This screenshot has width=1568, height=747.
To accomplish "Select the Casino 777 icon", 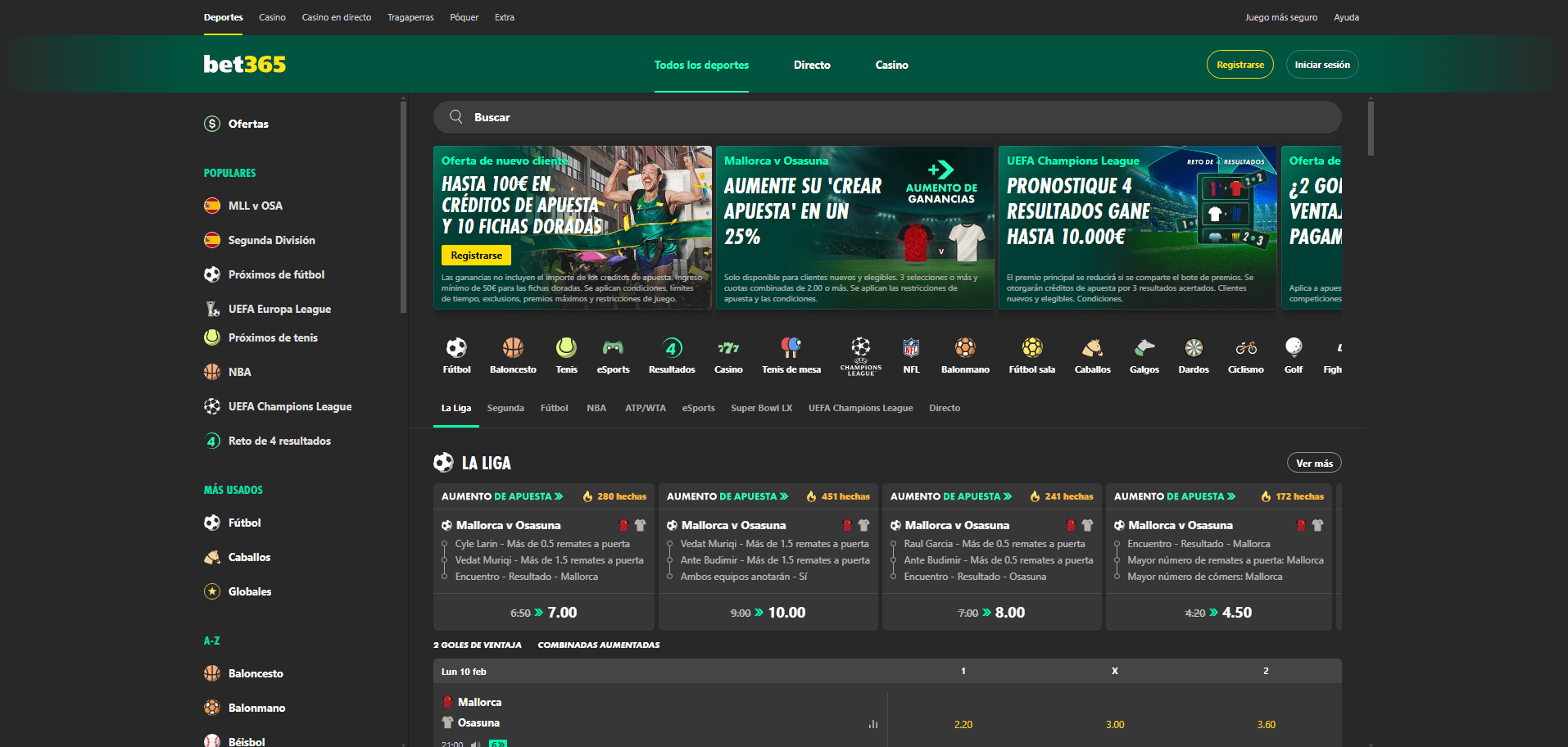I will click(x=728, y=348).
